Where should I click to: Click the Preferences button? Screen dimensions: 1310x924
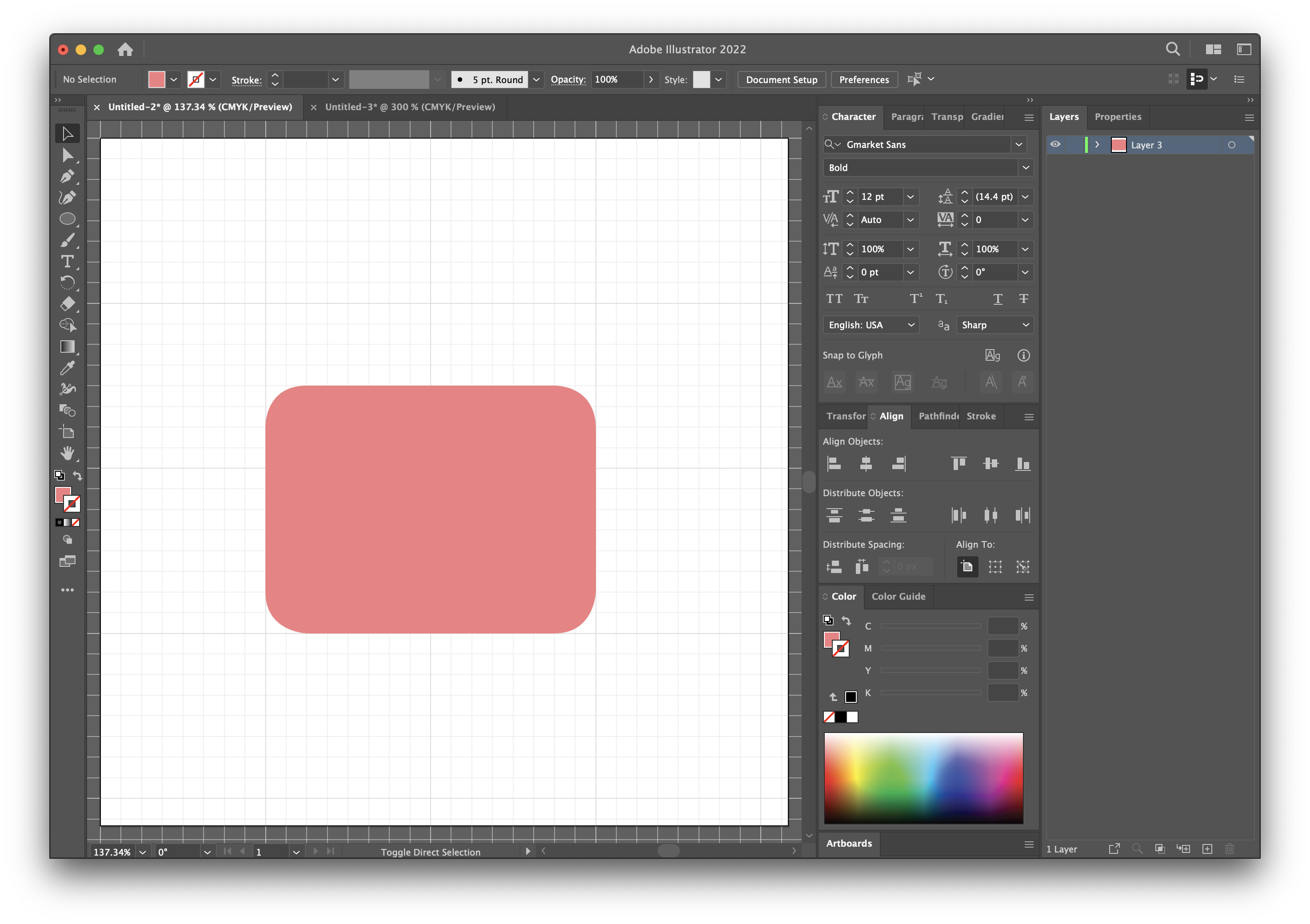tap(863, 80)
